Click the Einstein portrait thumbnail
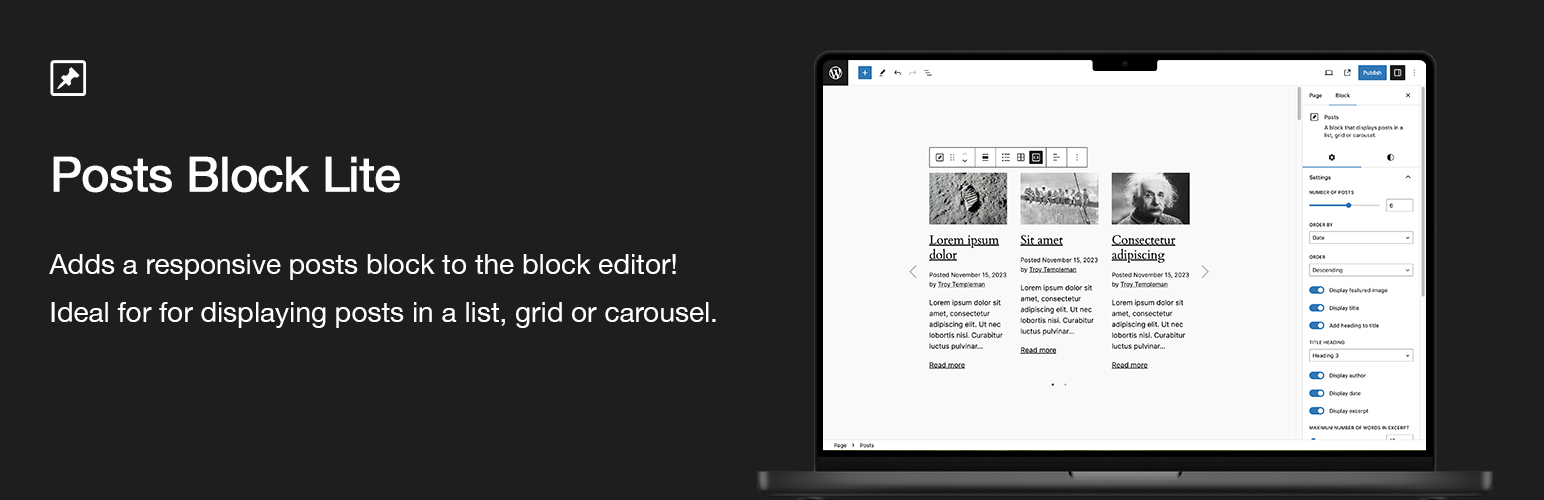Image resolution: width=1544 pixels, height=500 pixels. click(1151, 198)
